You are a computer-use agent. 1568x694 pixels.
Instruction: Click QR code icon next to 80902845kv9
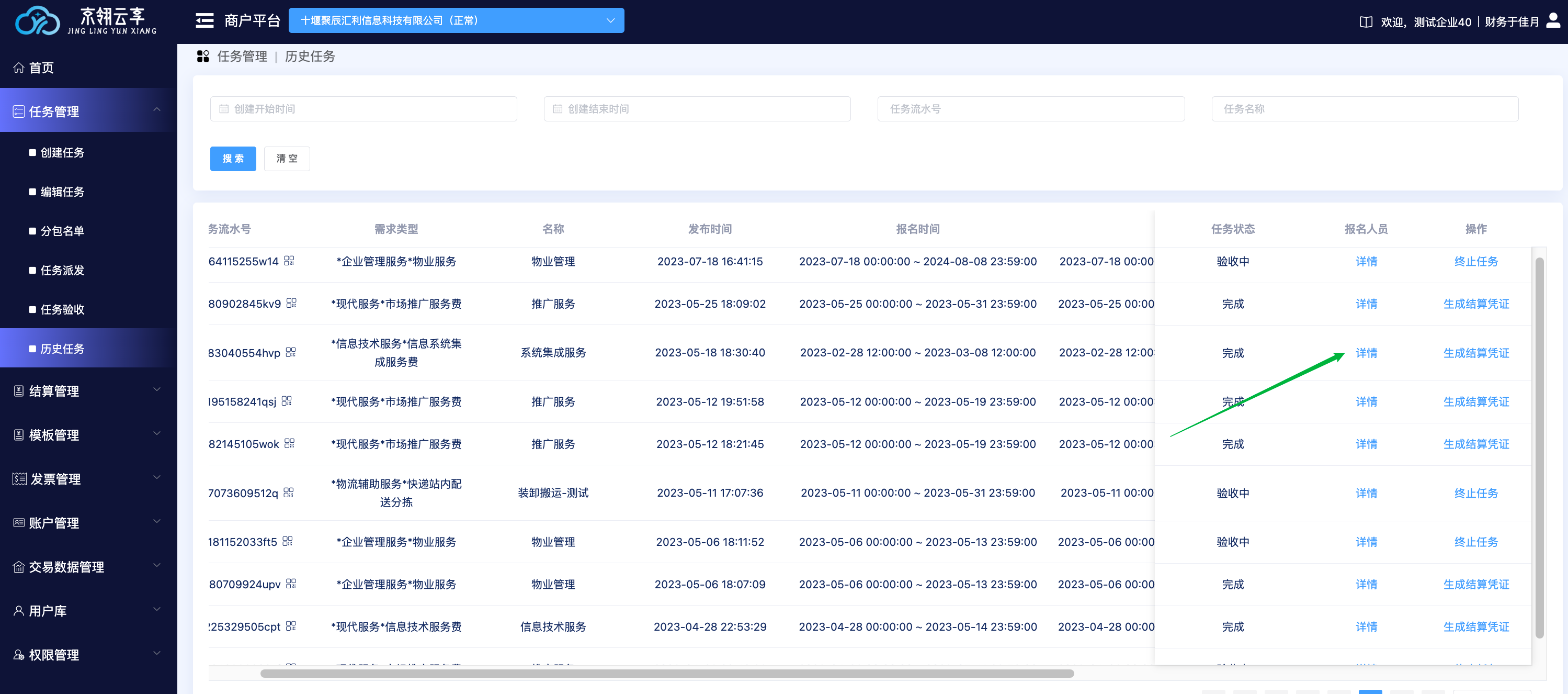[291, 303]
